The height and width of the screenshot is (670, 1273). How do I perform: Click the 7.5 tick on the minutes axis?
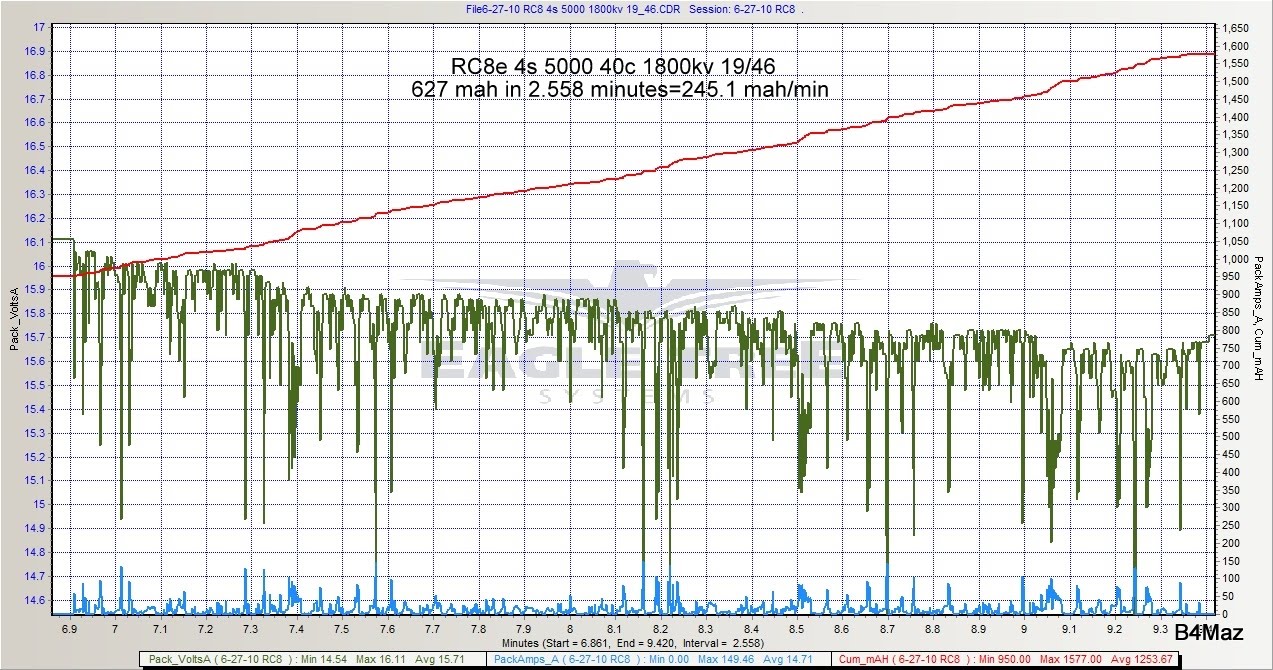pyautogui.click(x=342, y=629)
